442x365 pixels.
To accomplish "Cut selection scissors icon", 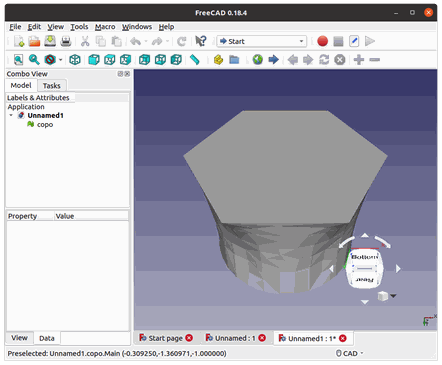I will click(85, 41).
